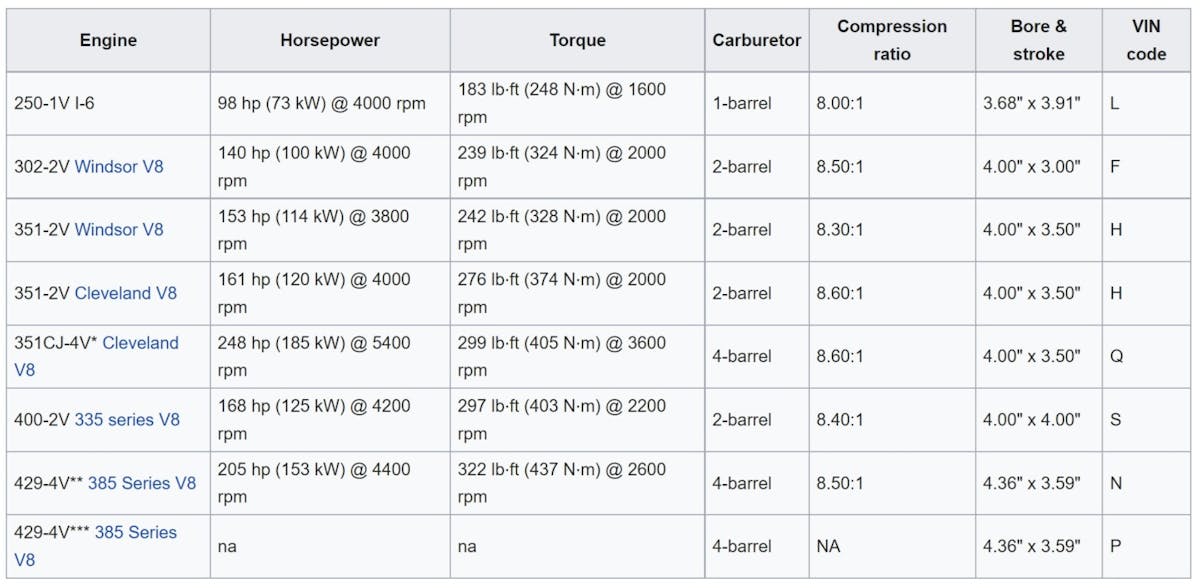This screenshot has width=1200, height=588.
Task: Click the Torque column header
Action: [x=577, y=41]
